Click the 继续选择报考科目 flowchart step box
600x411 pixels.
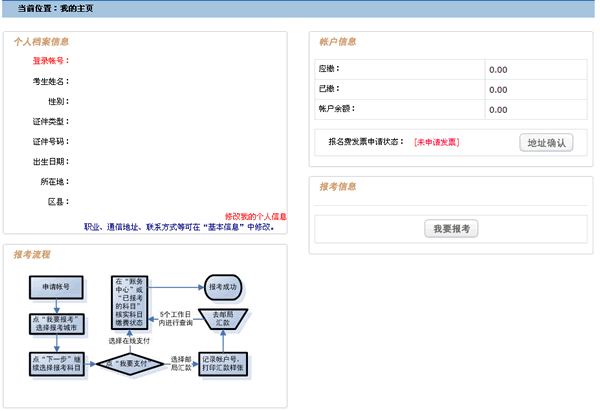pos(56,362)
